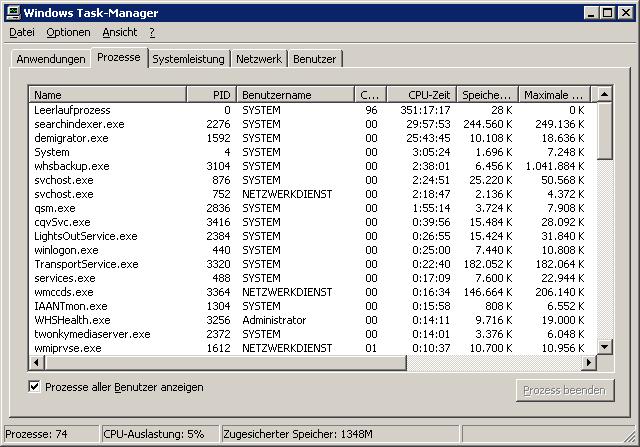The image size is (640, 447).
Task: Sort by the Benutzername column header
Action: (296, 95)
